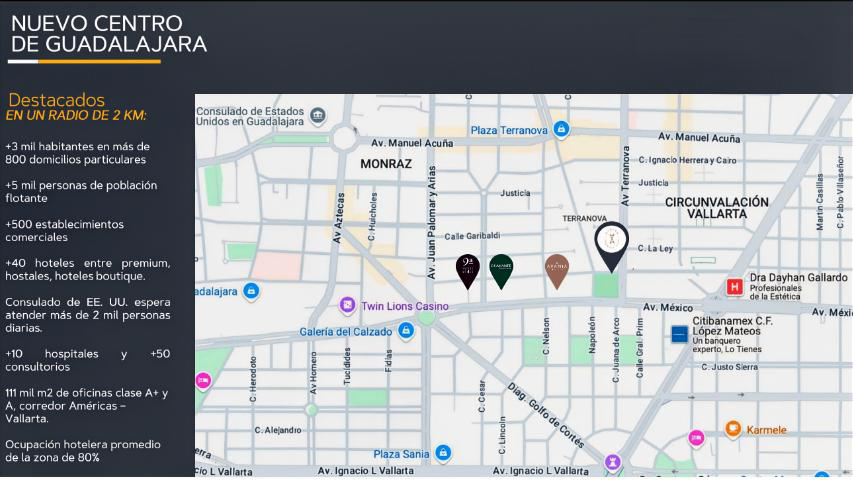Open the Plaza Terranova text label
Viewport: 853px width, 481px height.
click(x=509, y=130)
